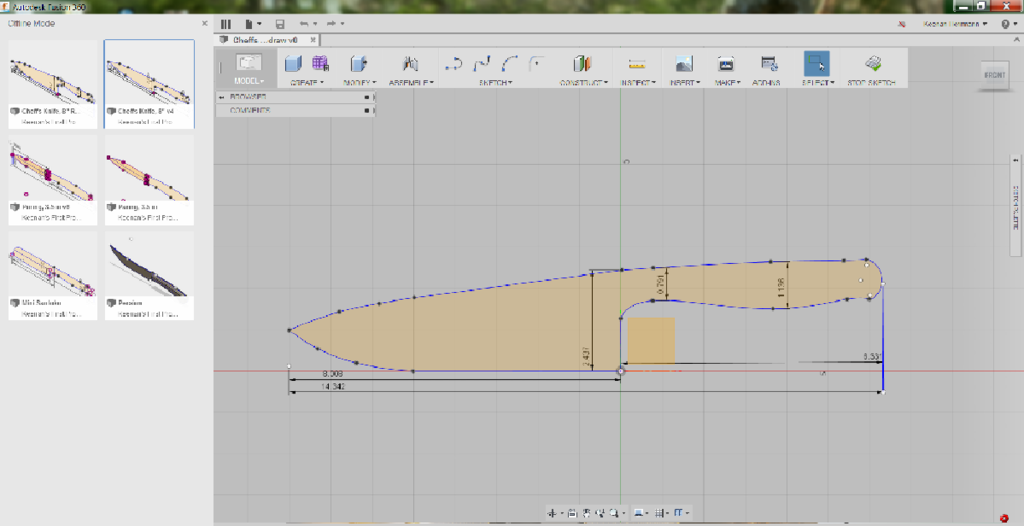1024x526 pixels.
Task: Open the CREATE menu dropdown
Action: point(307,82)
